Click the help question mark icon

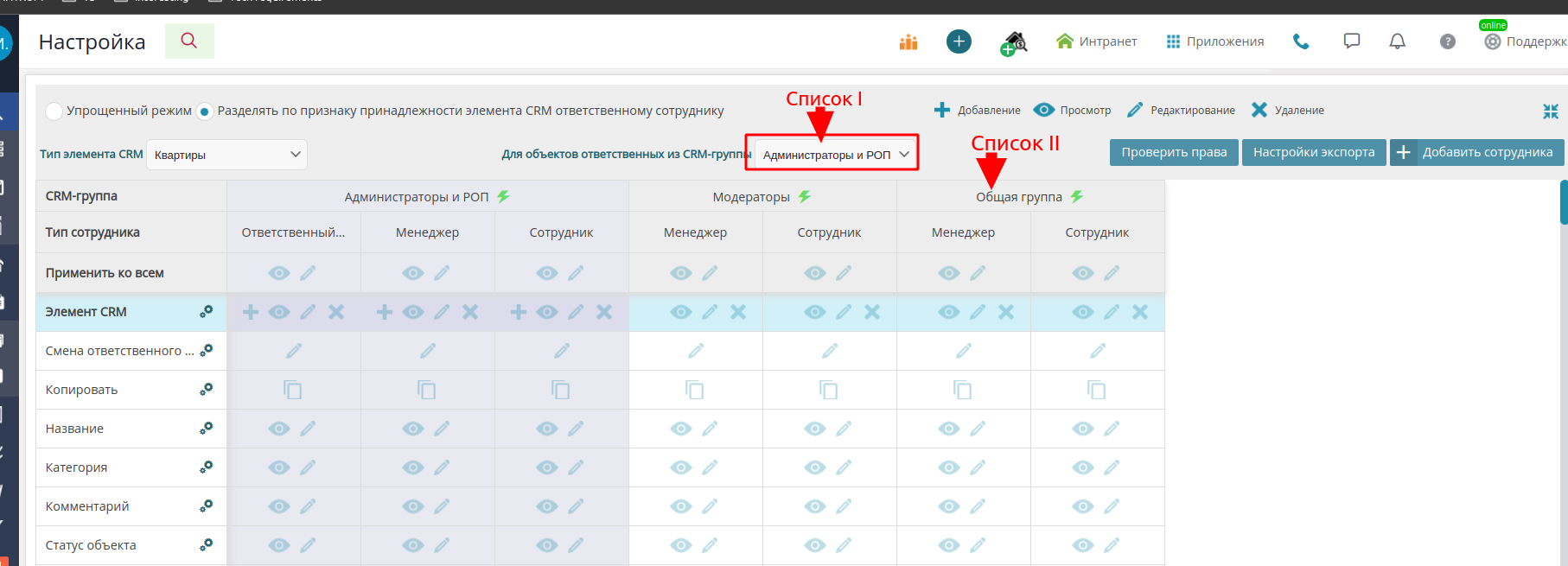point(1448,41)
